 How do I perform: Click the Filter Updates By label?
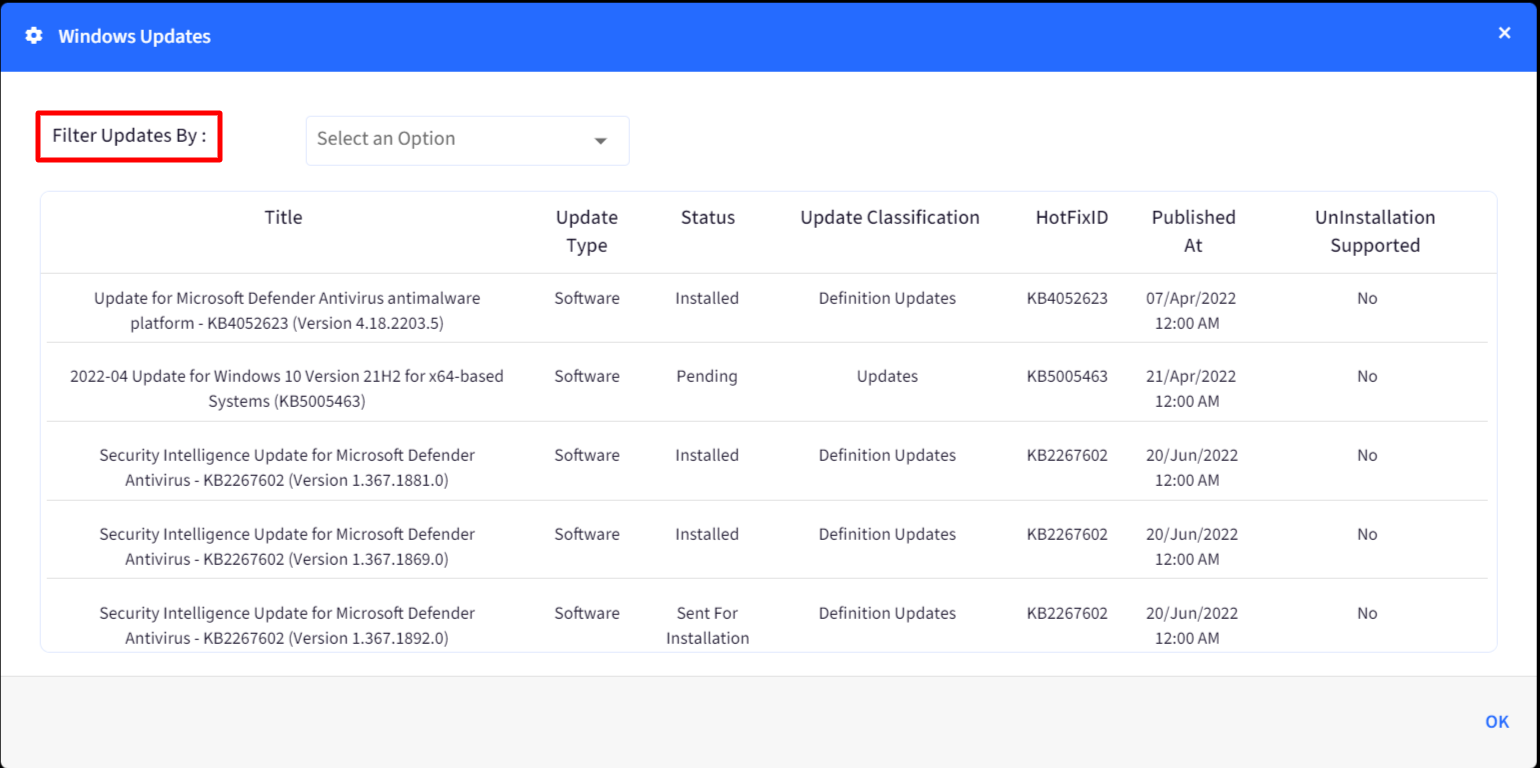[x=129, y=136]
